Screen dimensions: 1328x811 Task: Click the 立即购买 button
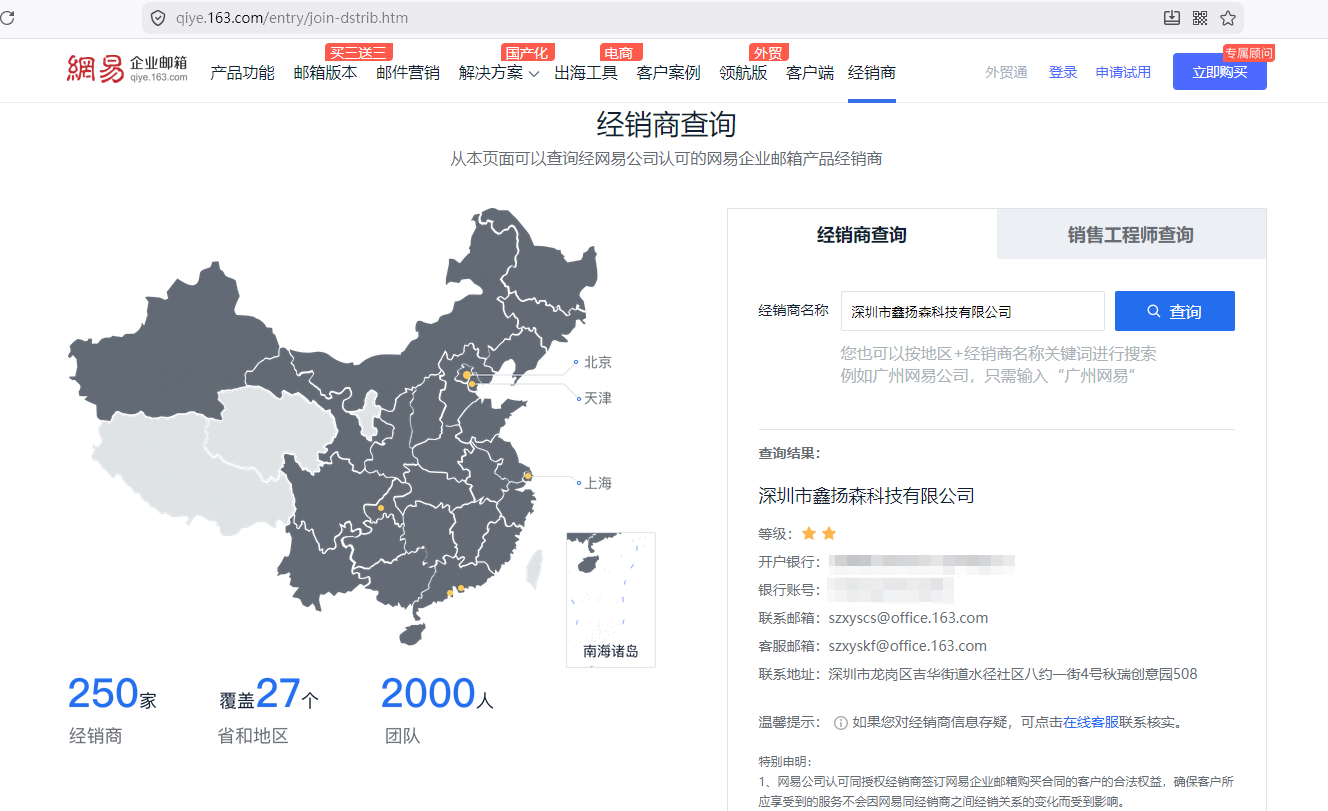(1220, 72)
